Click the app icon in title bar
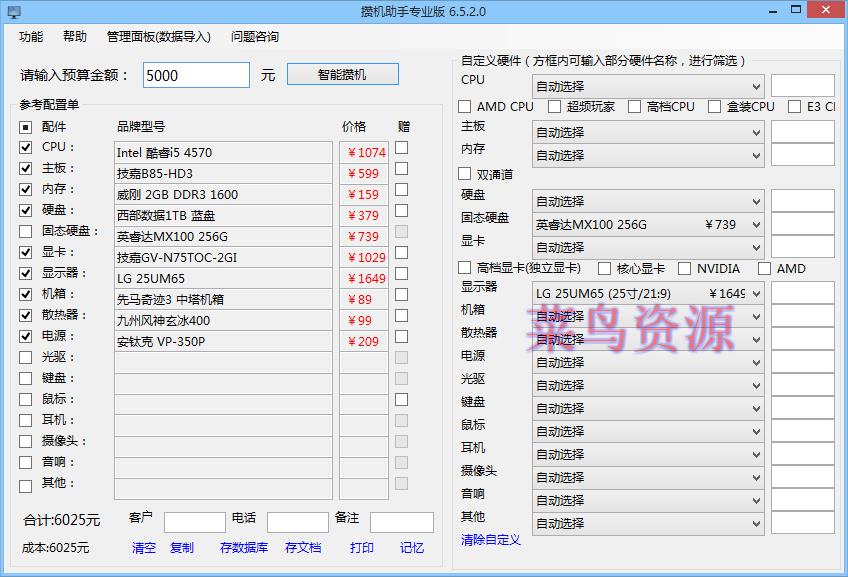 pyautogui.click(x=14, y=12)
